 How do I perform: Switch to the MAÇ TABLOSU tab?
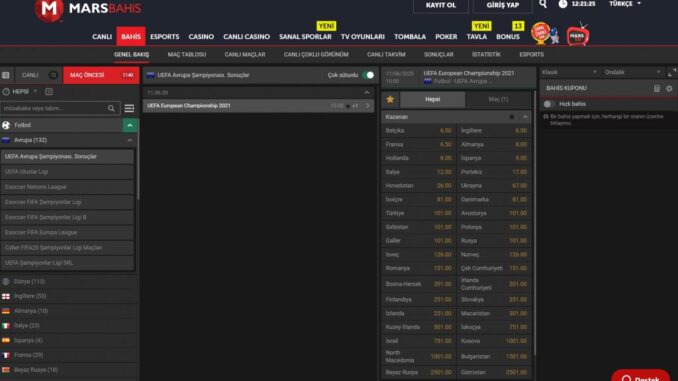[187, 54]
